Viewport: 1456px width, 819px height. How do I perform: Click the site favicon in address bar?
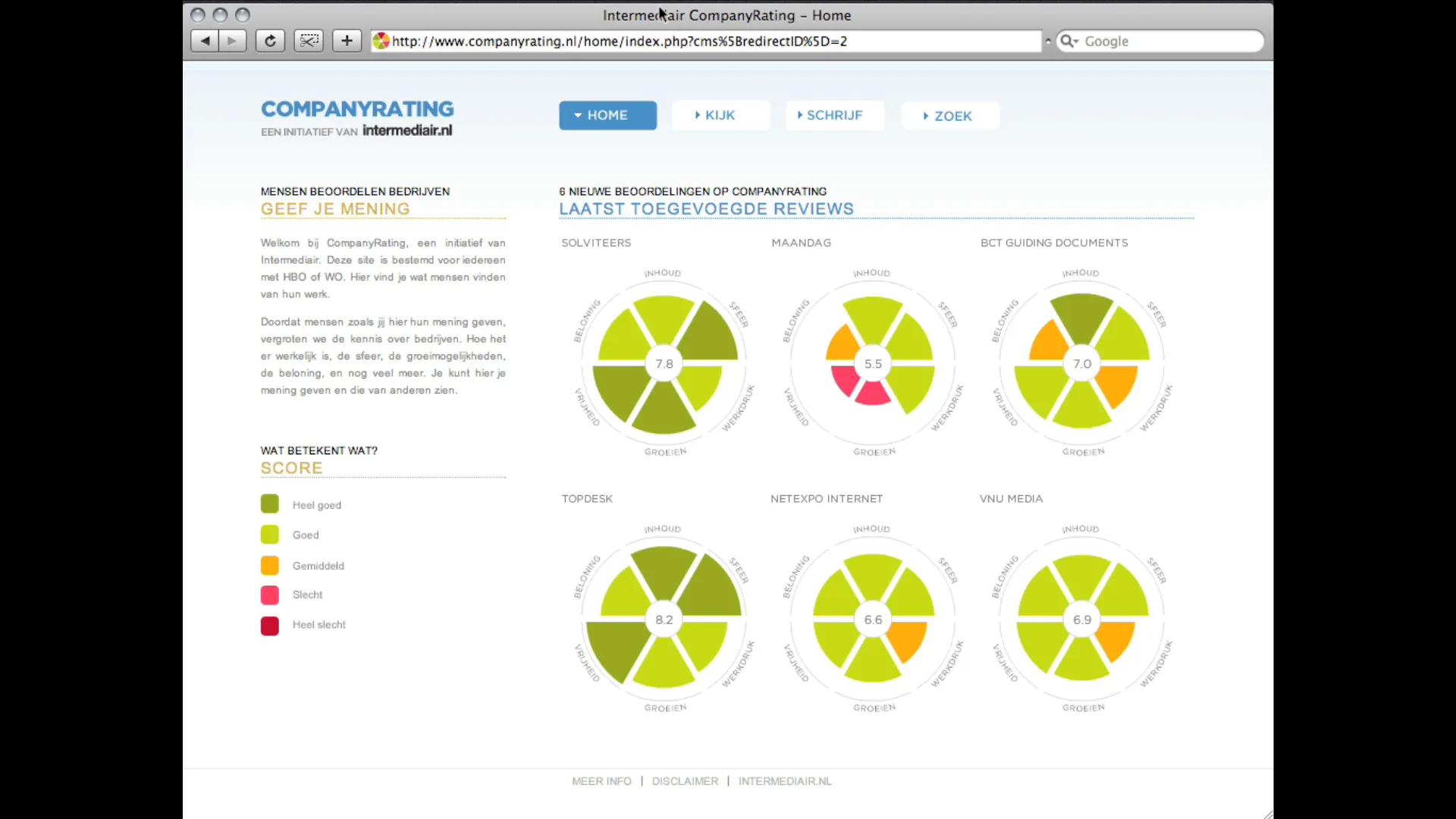click(381, 41)
